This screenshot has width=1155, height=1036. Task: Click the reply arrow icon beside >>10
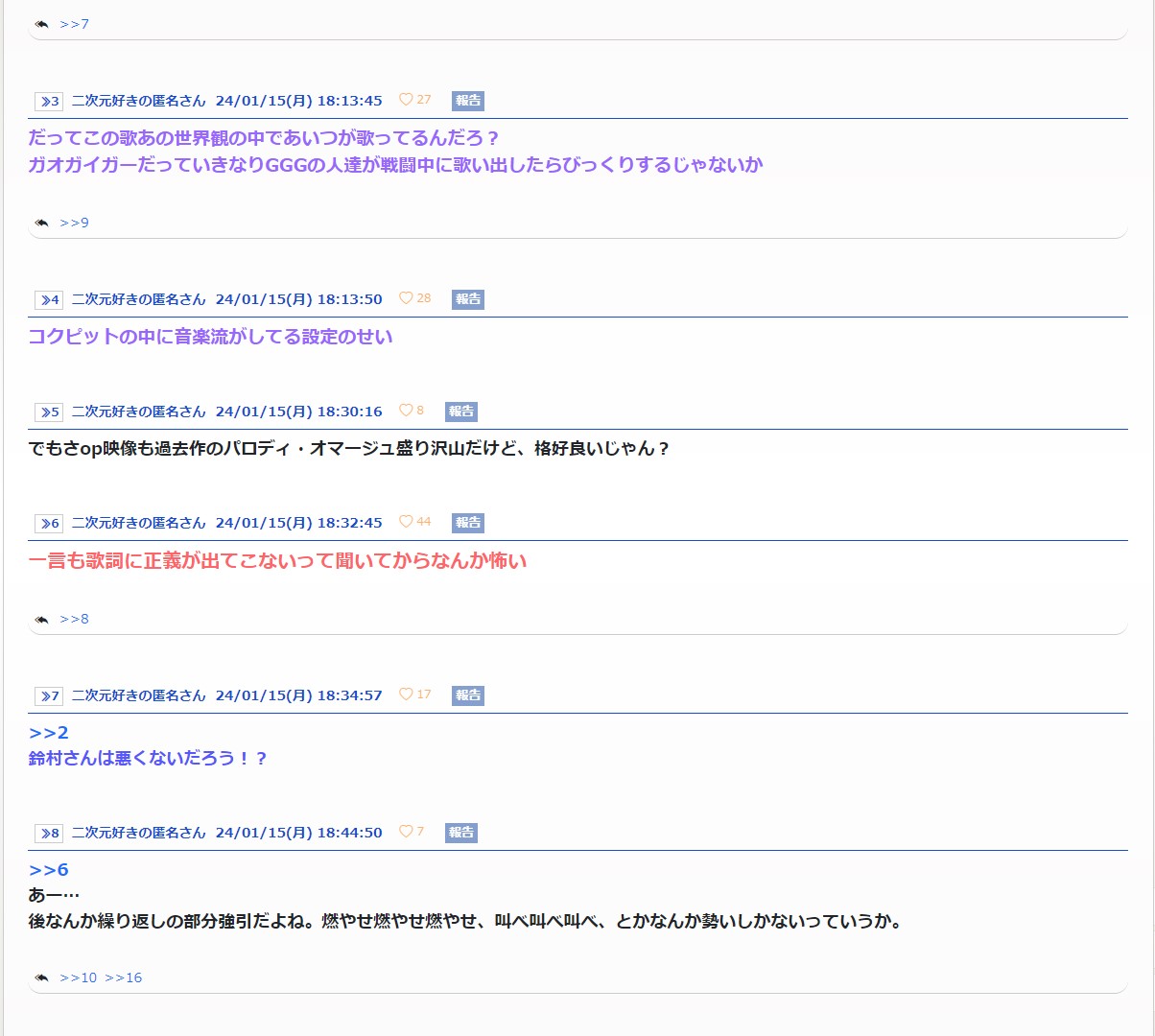41,977
